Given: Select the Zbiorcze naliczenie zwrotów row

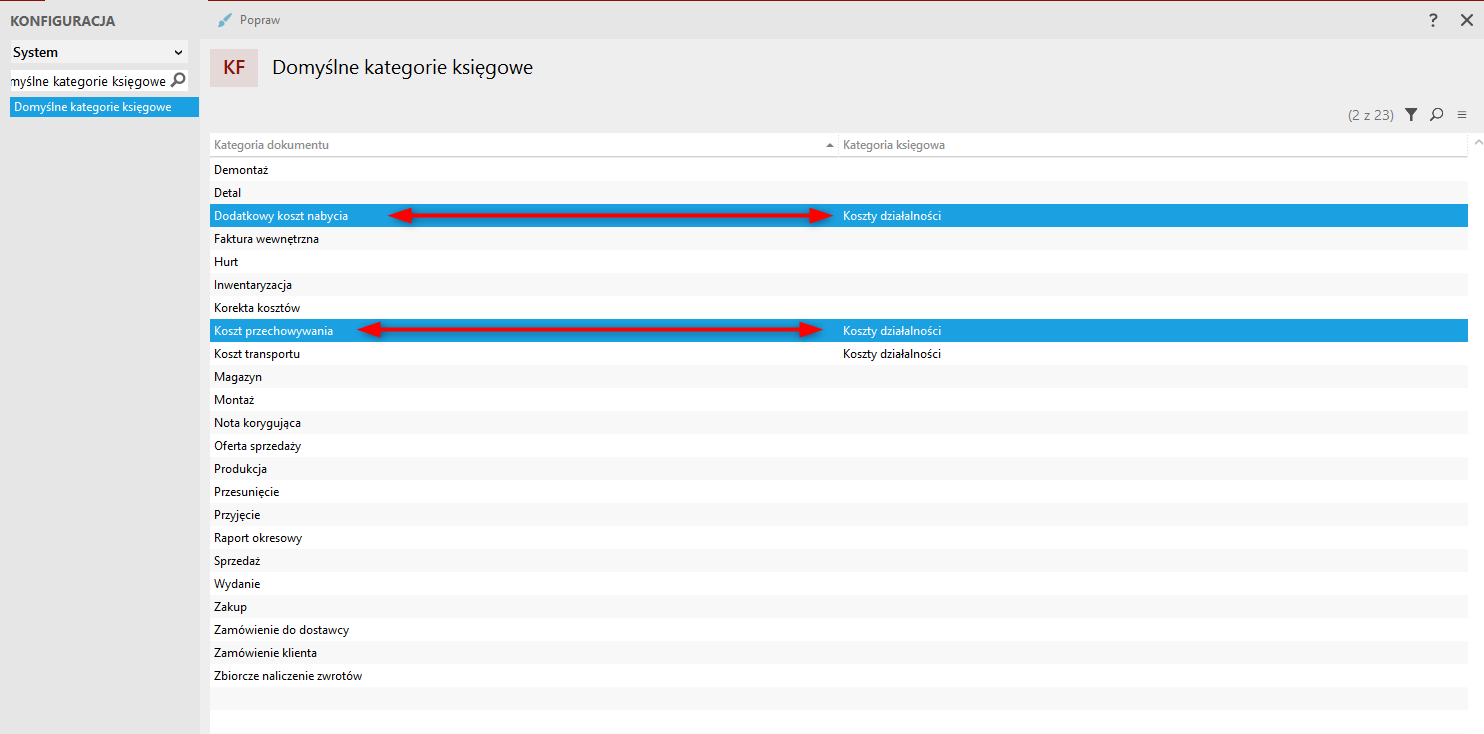Looking at the screenshot, I should 839,676.
